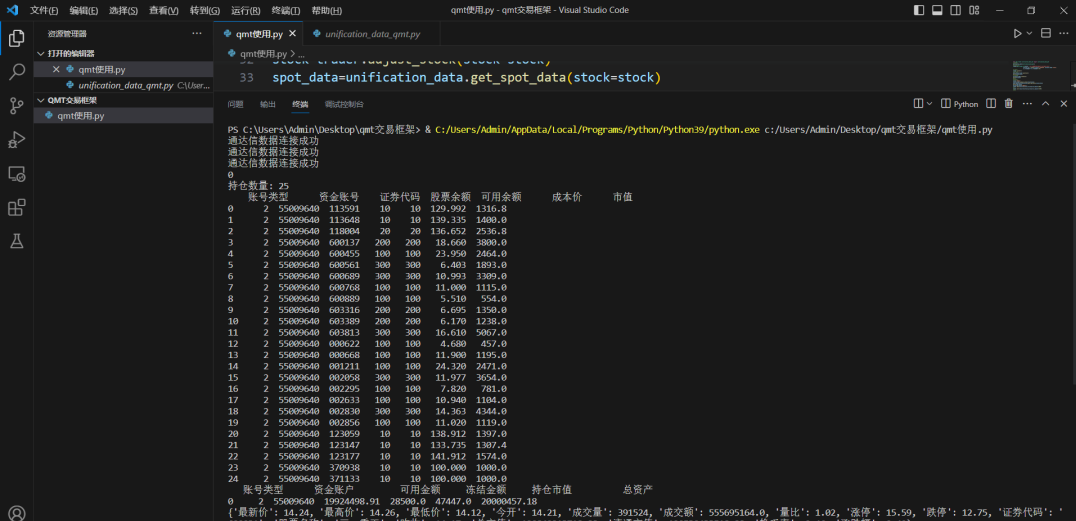Open the 文件(F) menu

[x=44, y=10]
